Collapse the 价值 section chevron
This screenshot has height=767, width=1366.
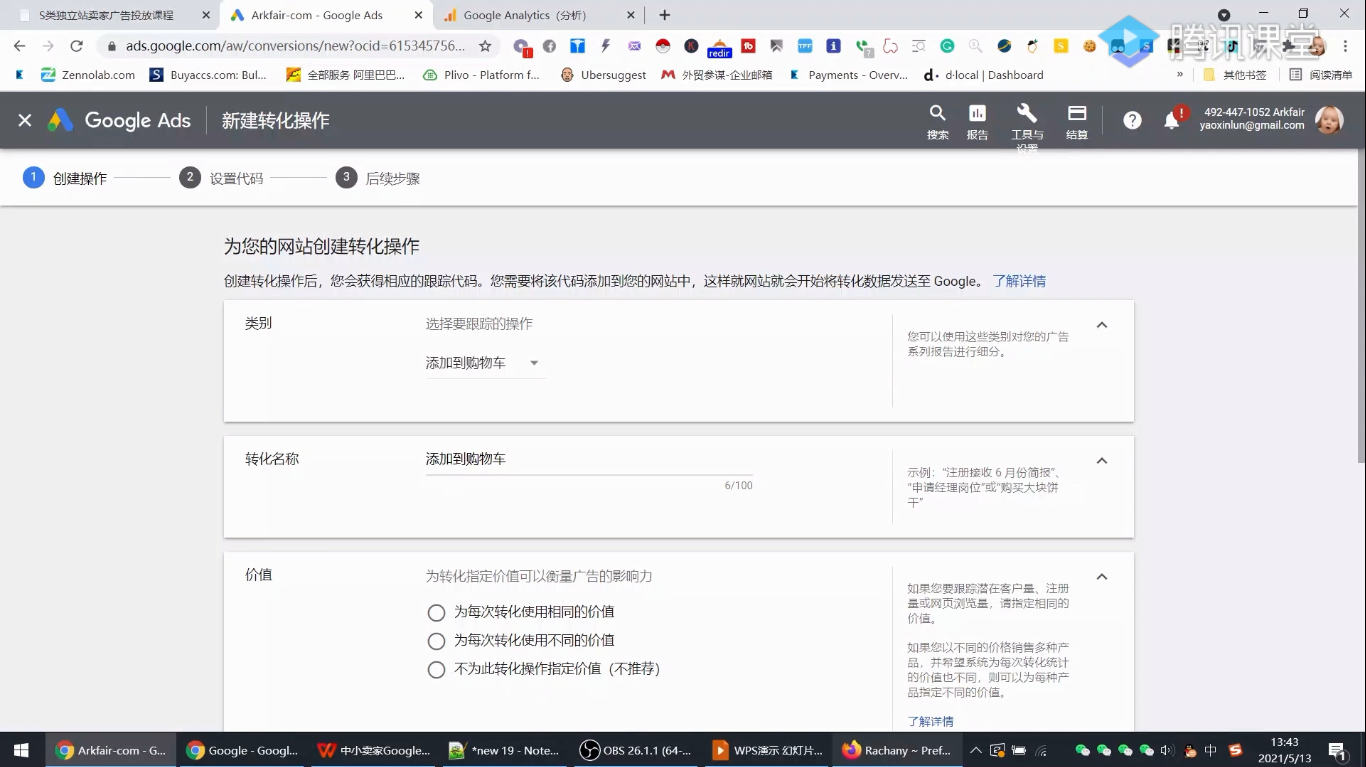pos(1101,576)
